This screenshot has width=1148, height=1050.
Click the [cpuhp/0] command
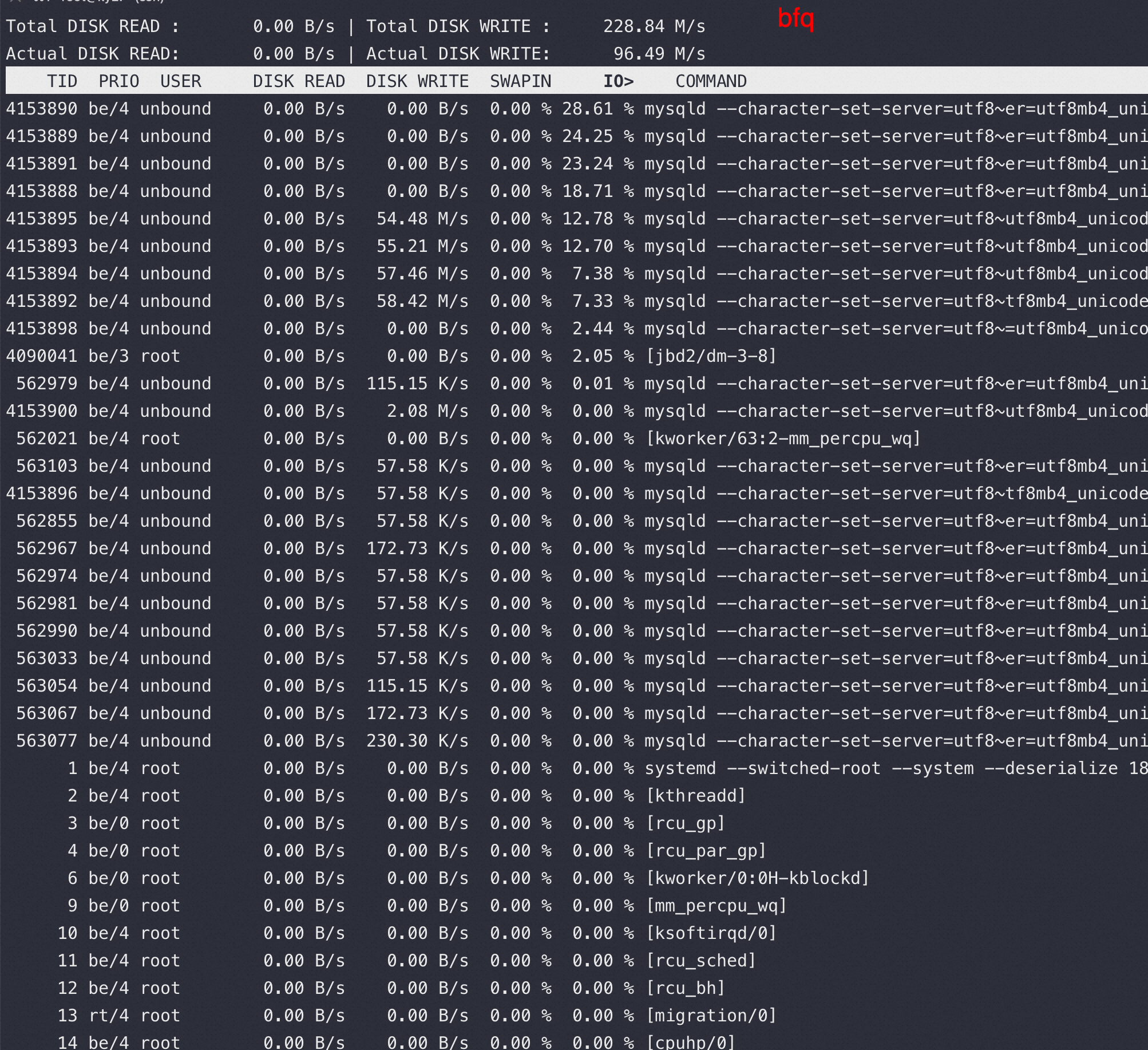[690, 1042]
